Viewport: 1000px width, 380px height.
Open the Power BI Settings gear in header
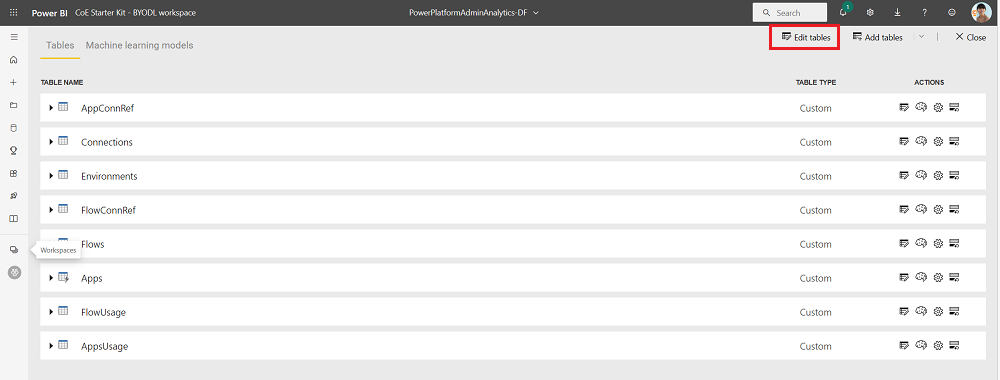click(869, 12)
